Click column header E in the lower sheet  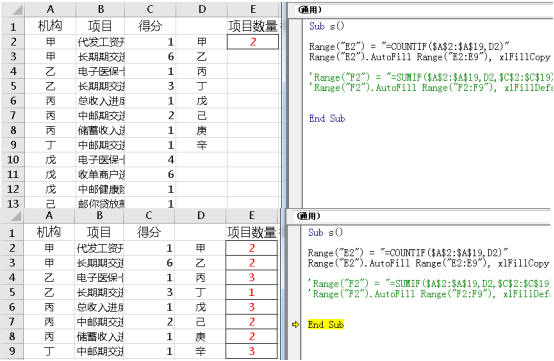click(252, 216)
